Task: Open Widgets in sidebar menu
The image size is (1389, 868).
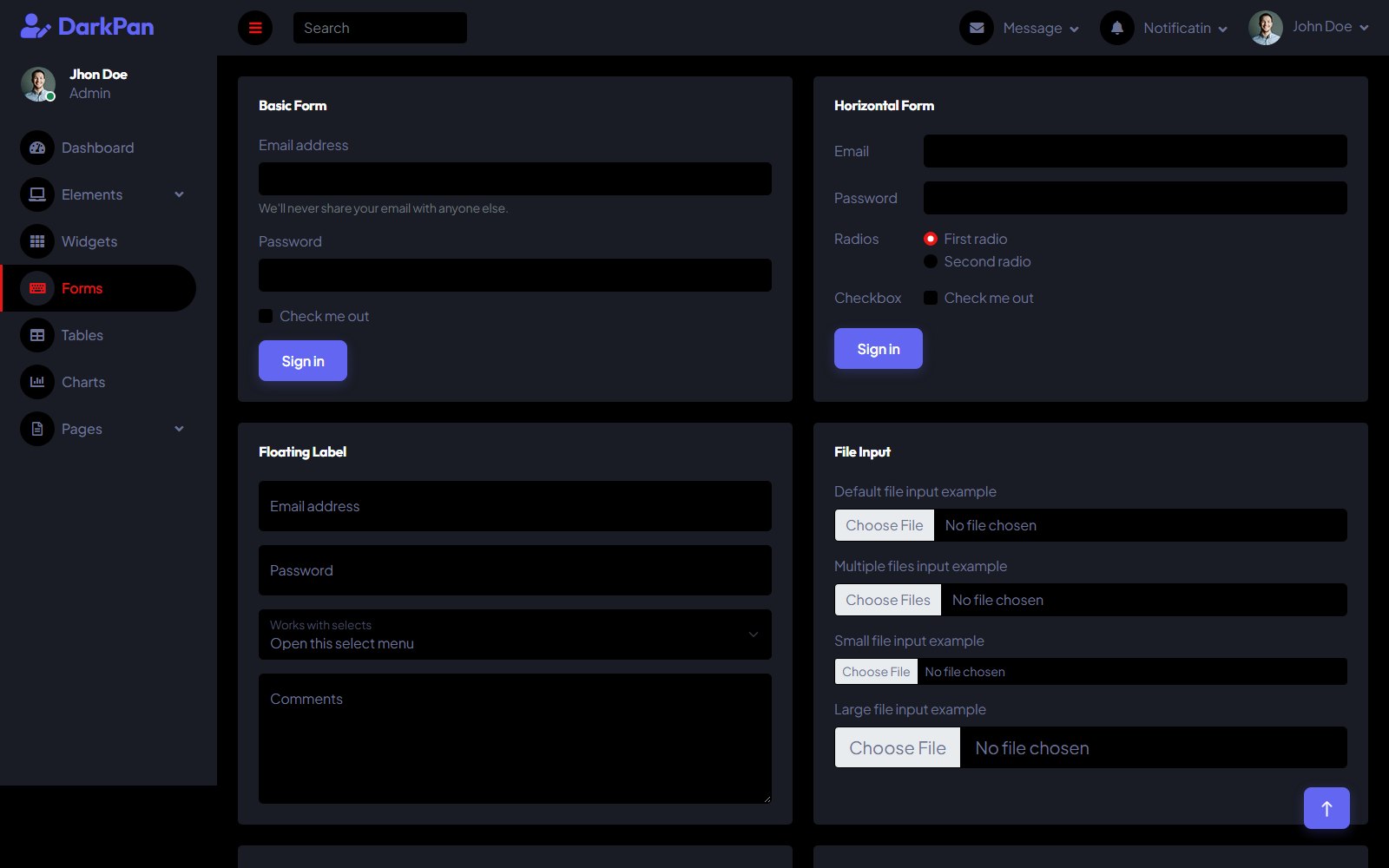Action: (x=98, y=241)
